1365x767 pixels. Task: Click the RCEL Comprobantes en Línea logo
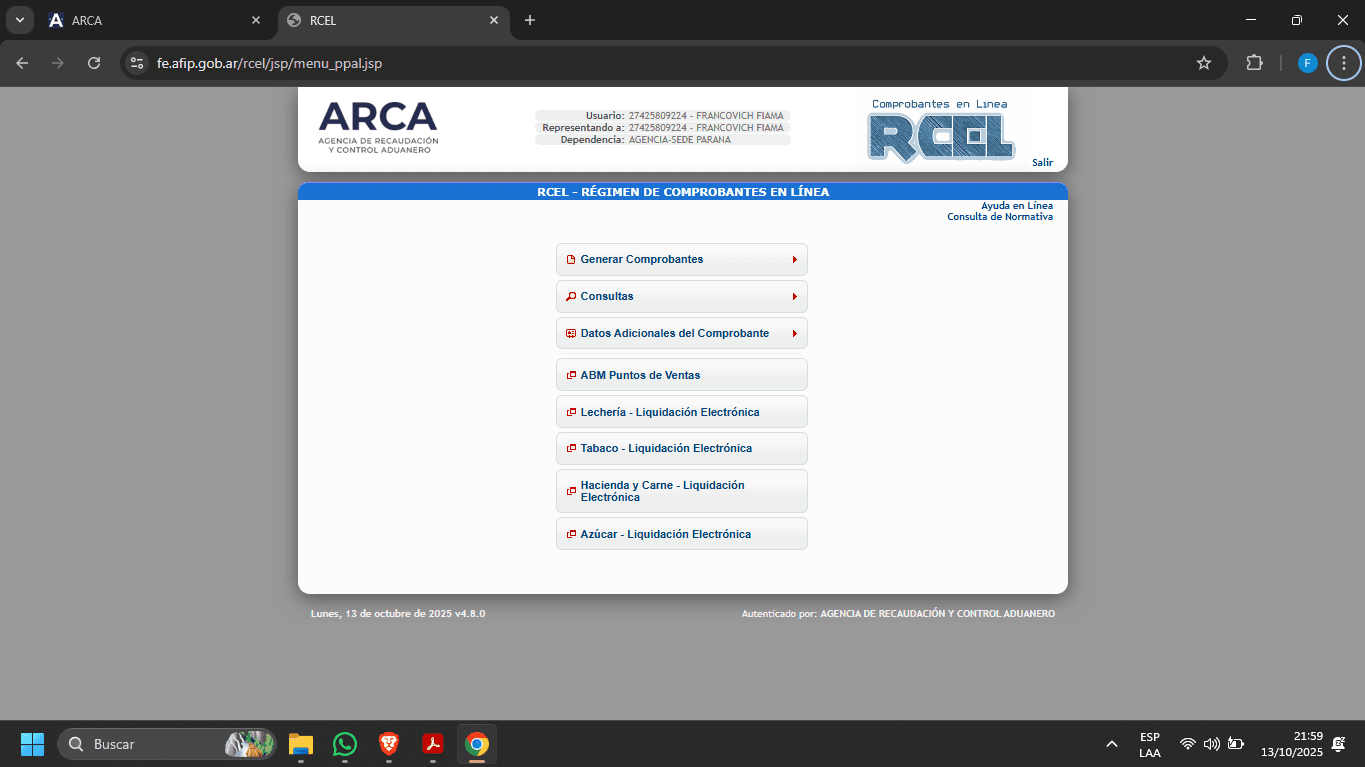941,129
